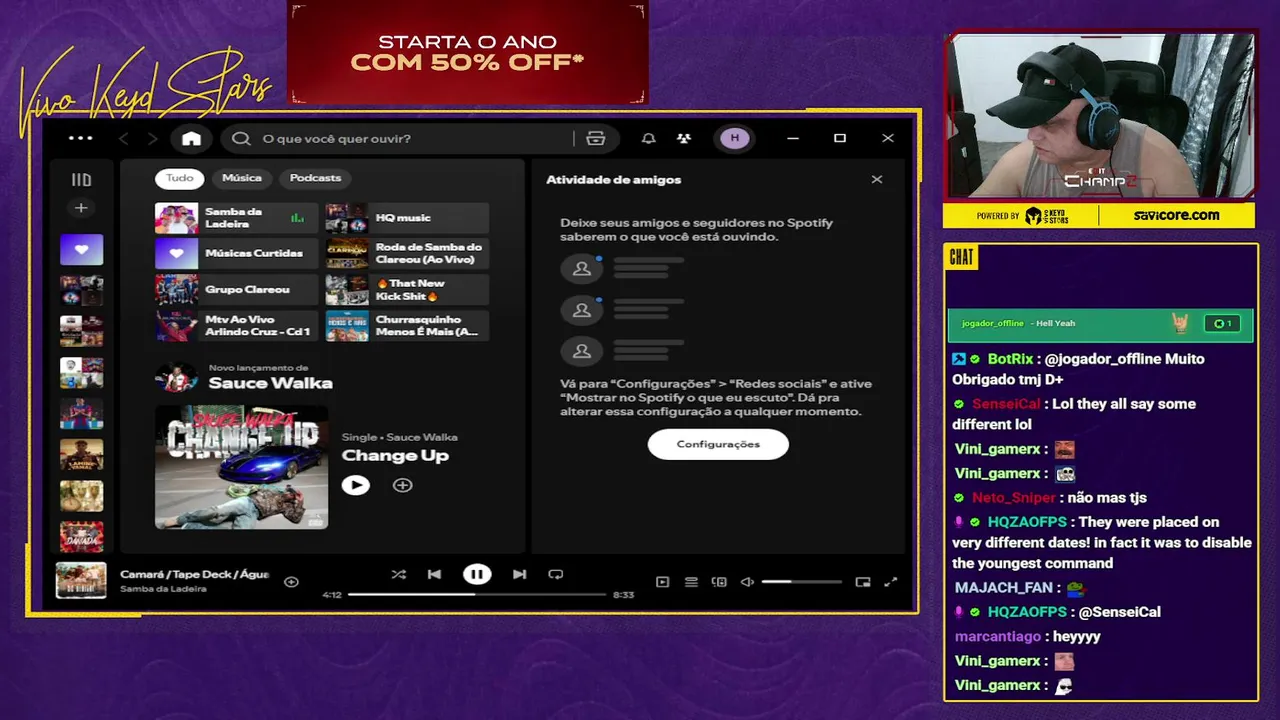This screenshot has height=720, width=1280.
Task: Click BotRix username in chat
Action: tap(1010, 359)
